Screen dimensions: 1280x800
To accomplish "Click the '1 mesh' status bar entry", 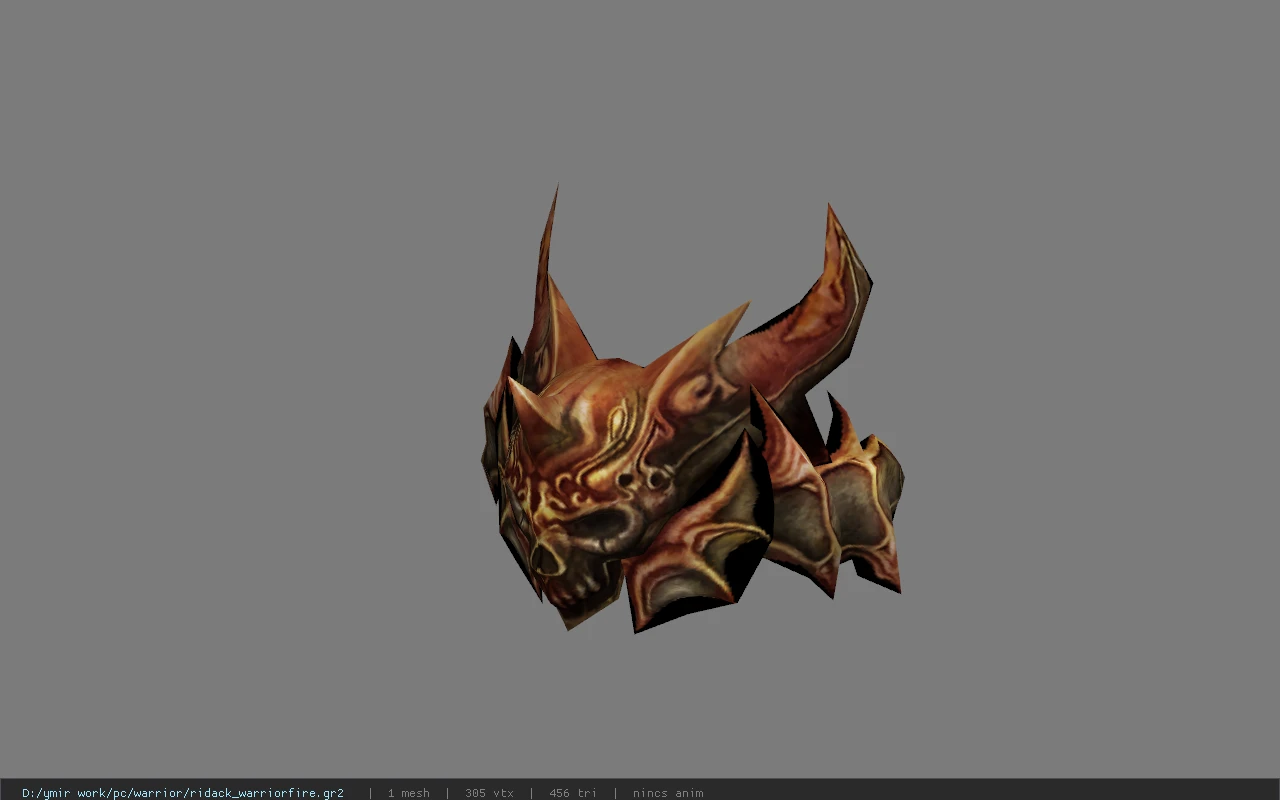I will (x=409, y=793).
